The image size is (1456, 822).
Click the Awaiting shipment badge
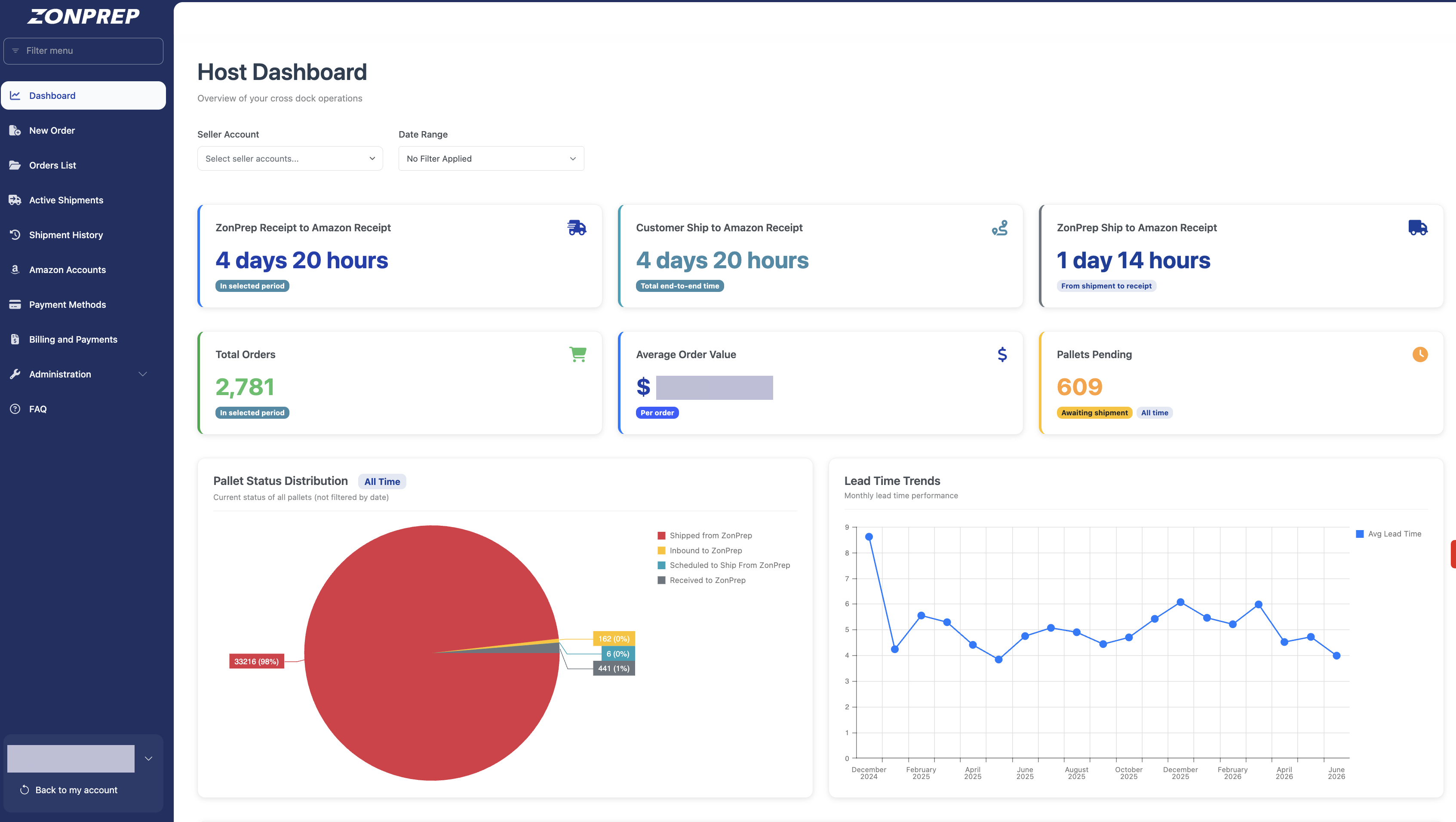[1094, 413]
